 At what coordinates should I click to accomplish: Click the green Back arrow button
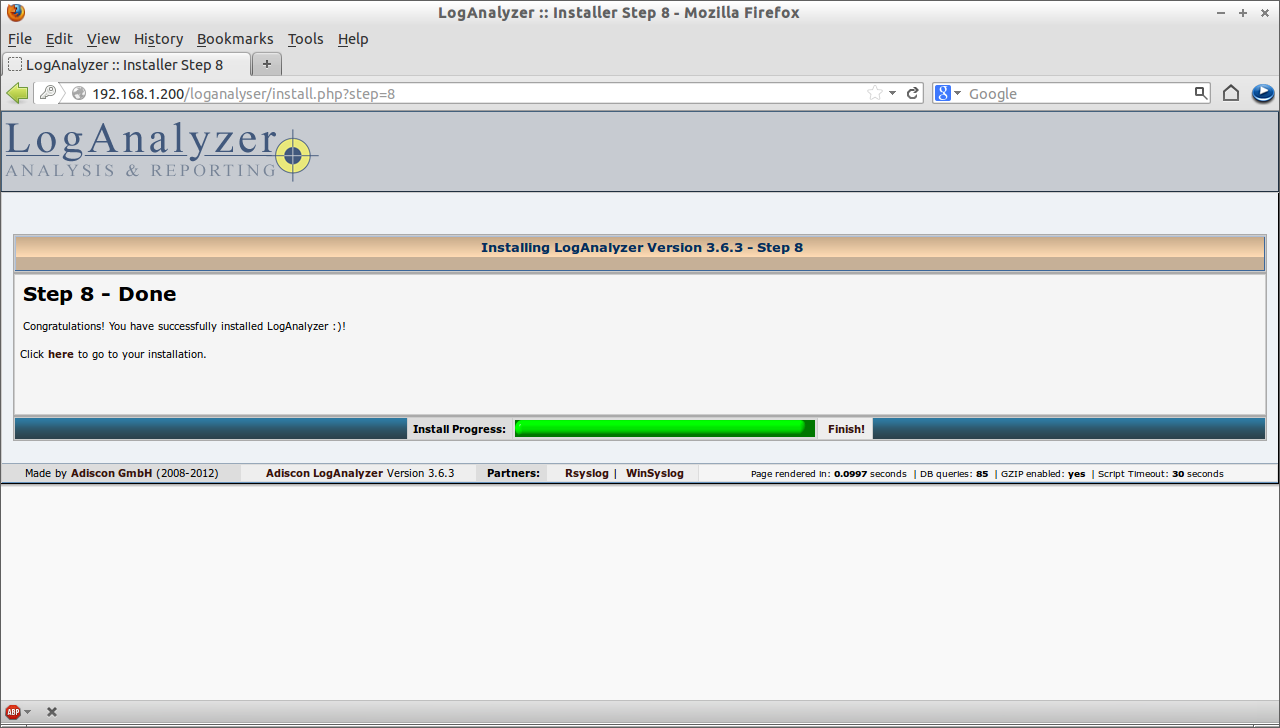[17, 93]
